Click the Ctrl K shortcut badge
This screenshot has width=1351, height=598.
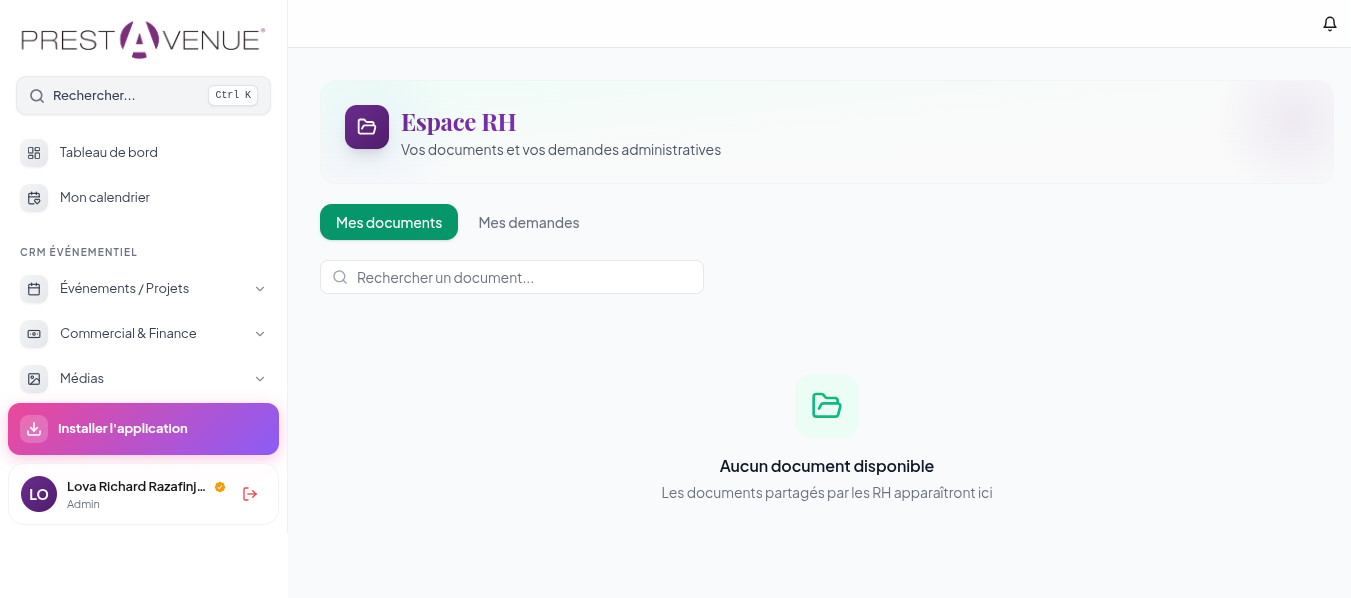pos(233,96)
